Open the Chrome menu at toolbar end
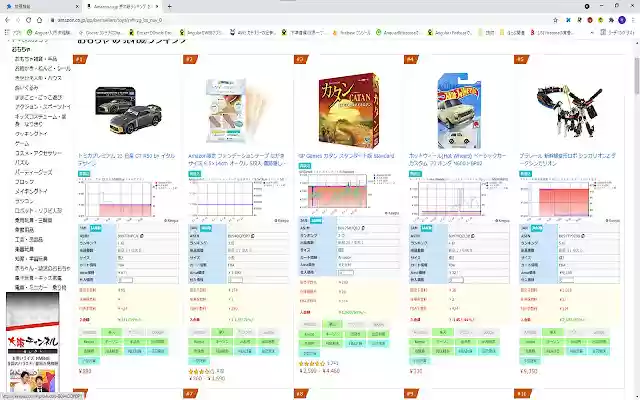Screen dimensions: 640x400 click(633, 20)
